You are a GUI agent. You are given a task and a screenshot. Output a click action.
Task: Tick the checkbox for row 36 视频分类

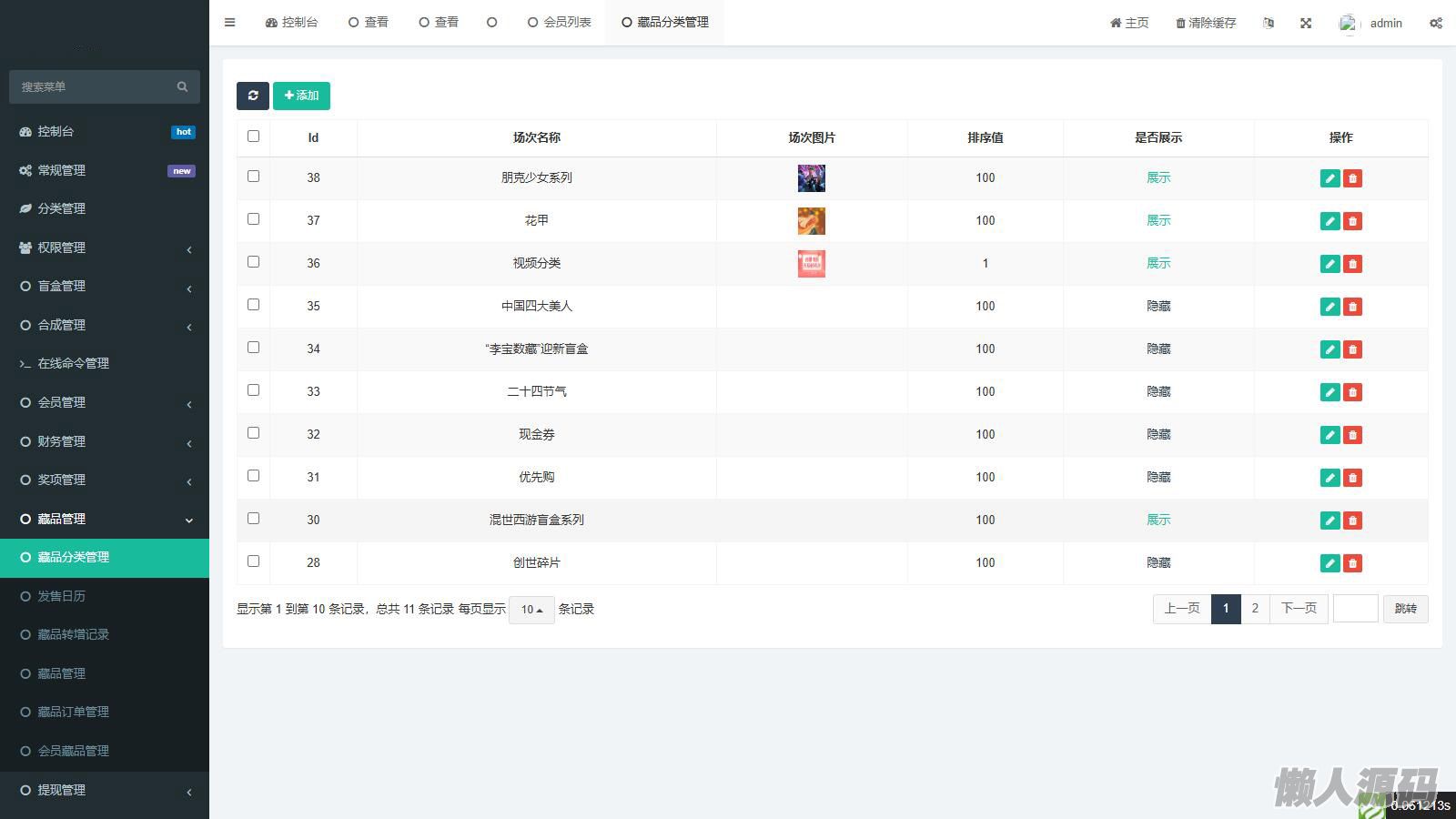click(253, 262)
